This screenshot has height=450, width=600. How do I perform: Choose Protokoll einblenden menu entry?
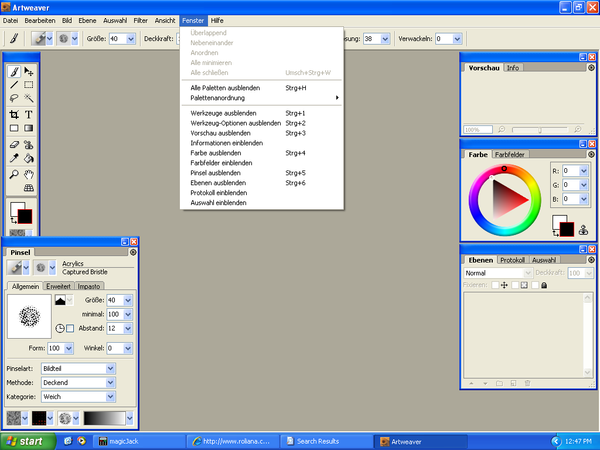click(262, 193)
